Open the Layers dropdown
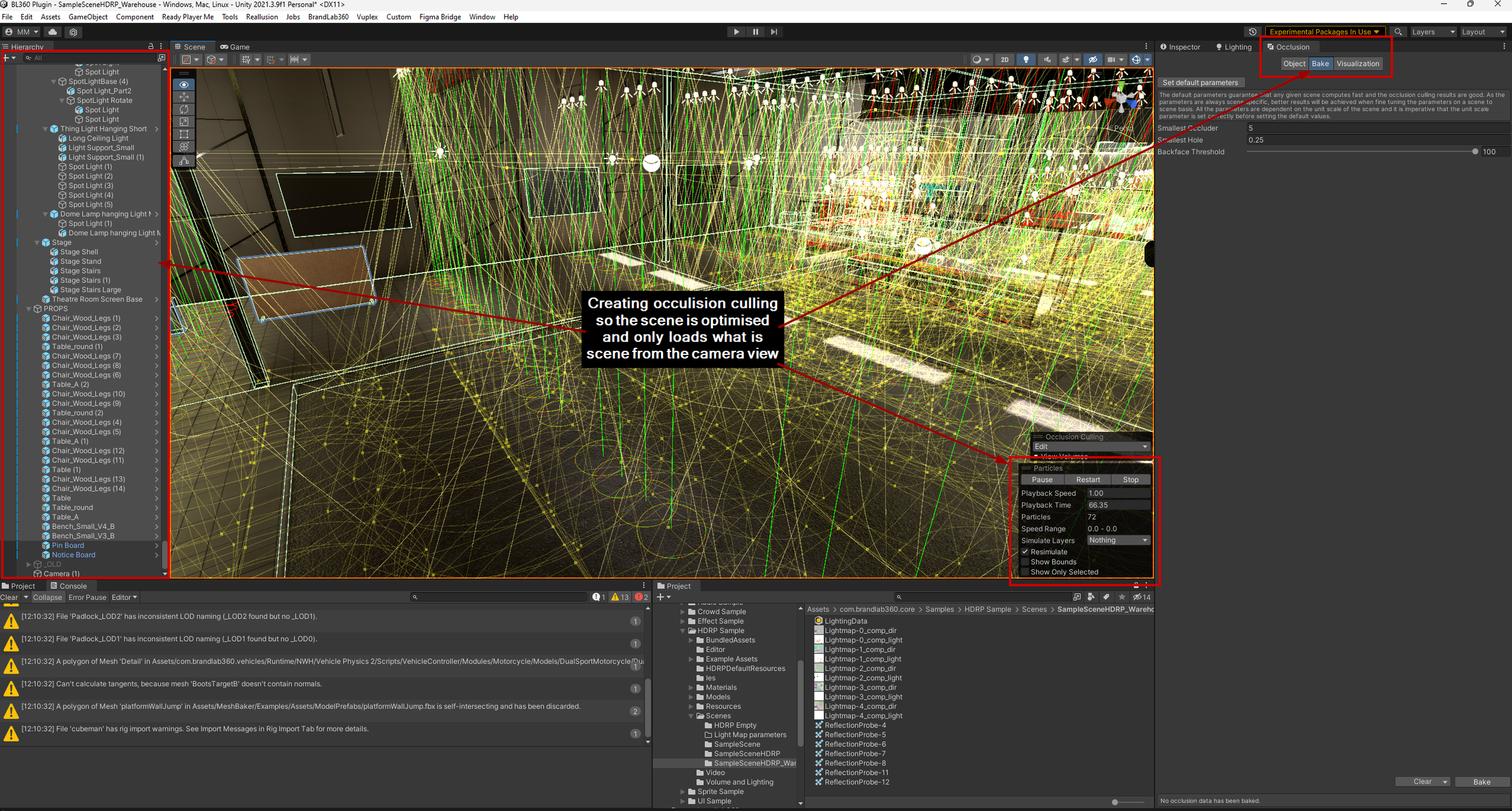 (x=1433, y=31)
